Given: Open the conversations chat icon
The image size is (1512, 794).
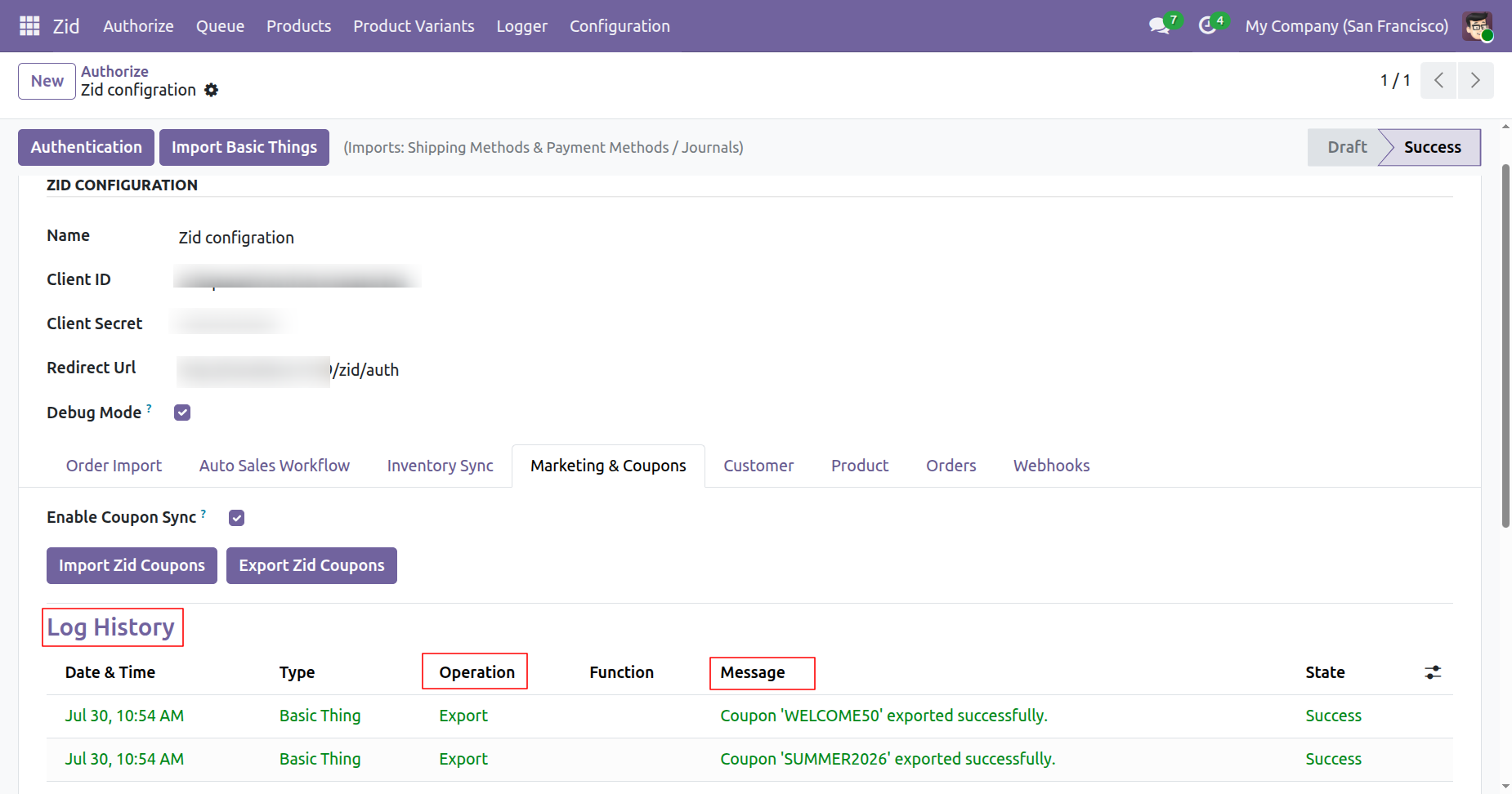Looking at the screenshot, I should click(x=1159, y=26).
